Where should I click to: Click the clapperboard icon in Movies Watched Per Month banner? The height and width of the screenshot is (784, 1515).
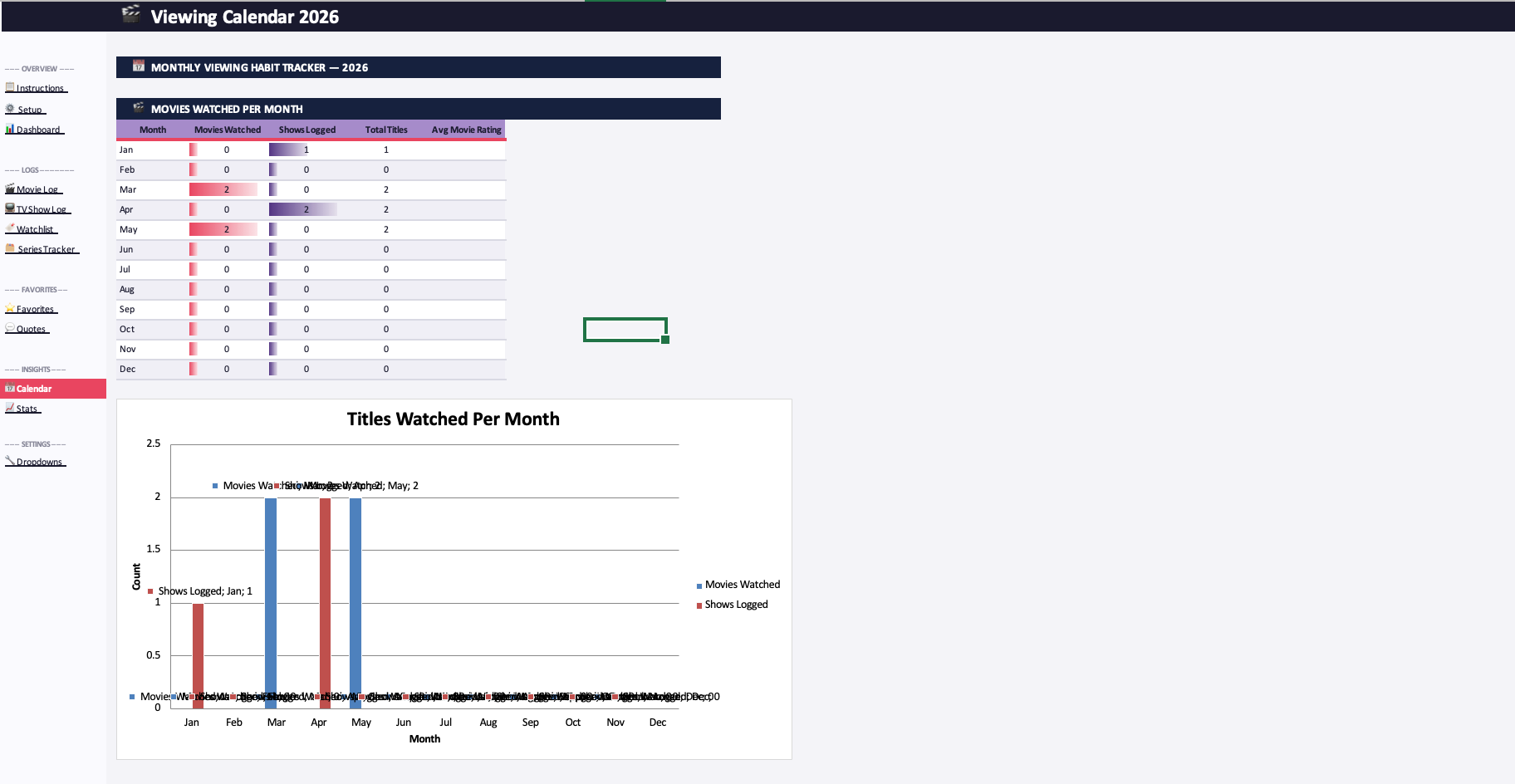point(139,108)
